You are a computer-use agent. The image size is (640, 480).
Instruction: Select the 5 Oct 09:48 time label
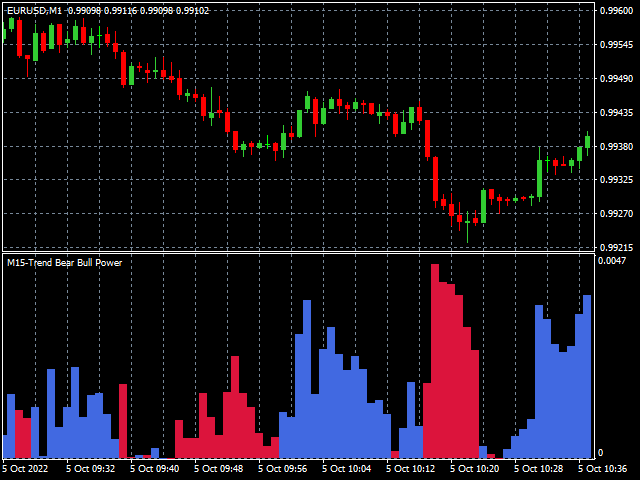tap(218, 468)
